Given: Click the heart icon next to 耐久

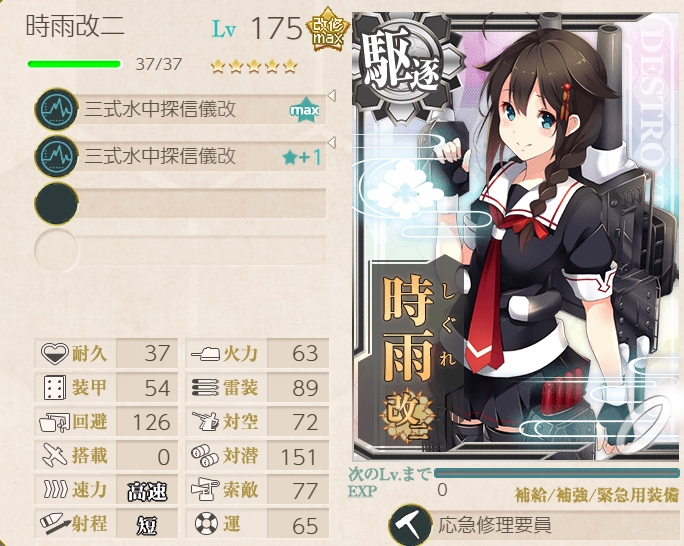Looking at the screenshot, I should pos(55,353).
